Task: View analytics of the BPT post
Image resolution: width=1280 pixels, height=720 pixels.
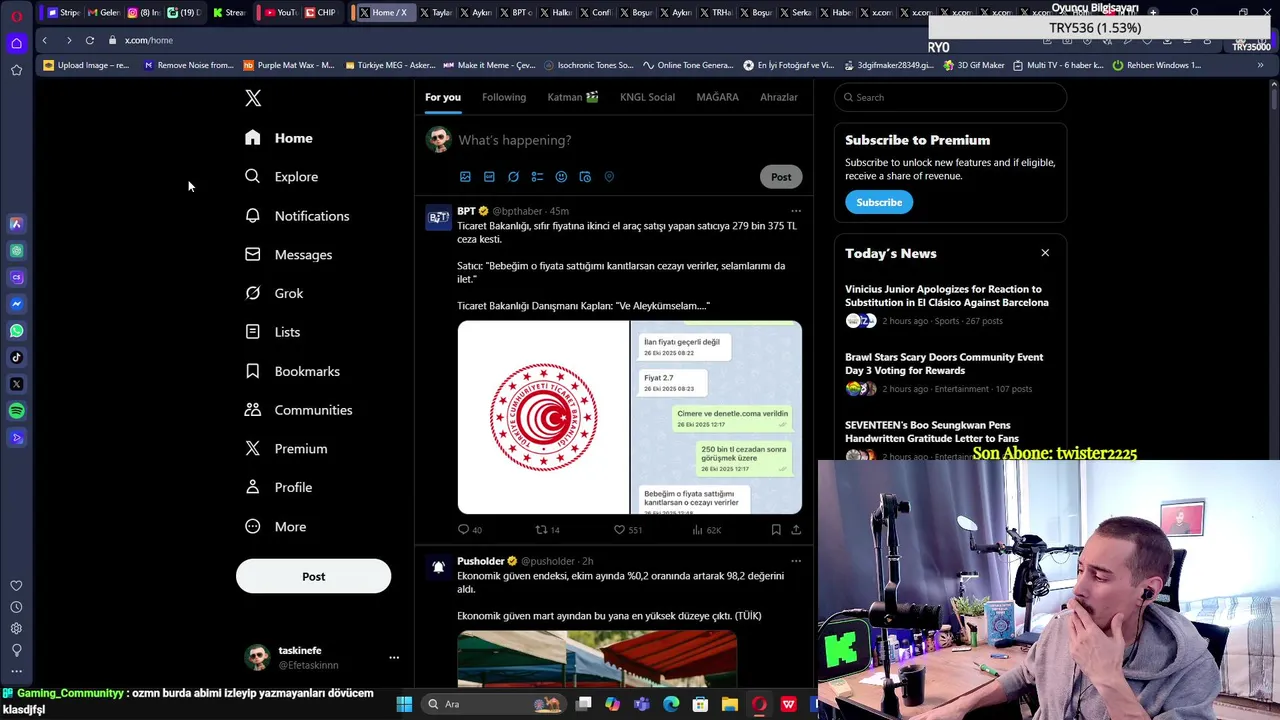Action: [x=706, y=530]
